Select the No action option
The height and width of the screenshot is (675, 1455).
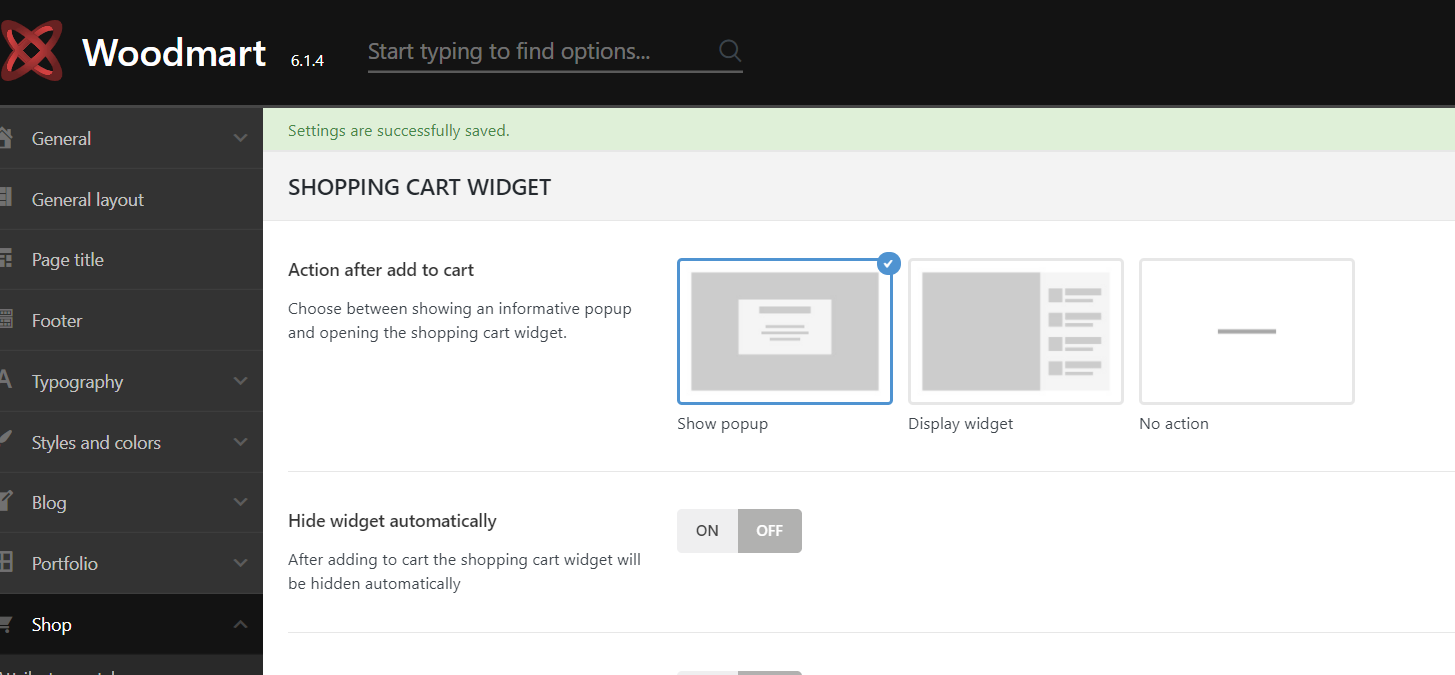[1246, 331]
